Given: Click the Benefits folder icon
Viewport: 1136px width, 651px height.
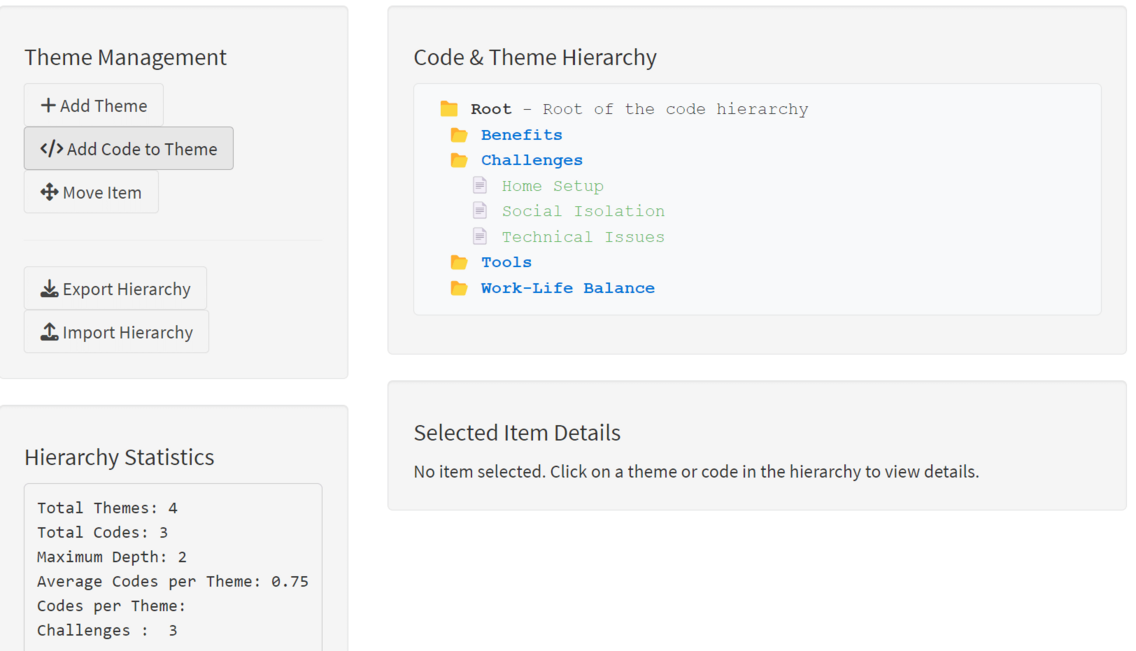Looking at the screenshot, I should [x=459, y=135].
